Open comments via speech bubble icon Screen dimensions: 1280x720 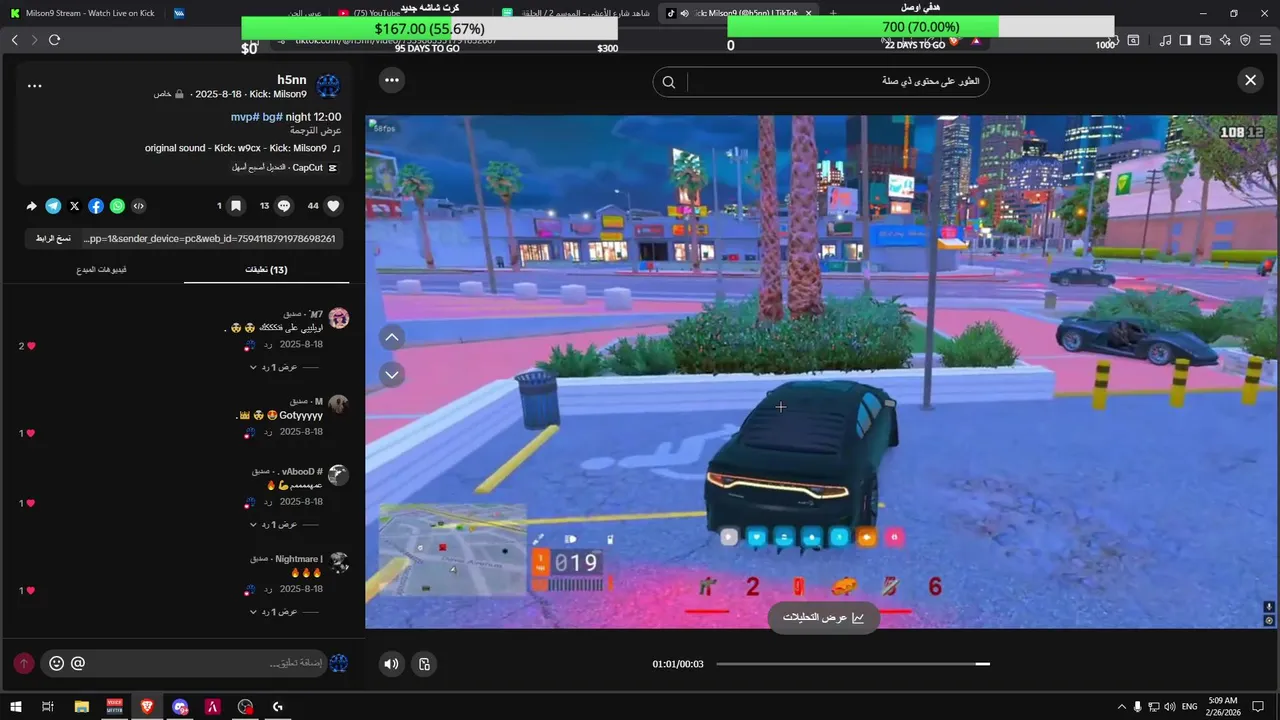[284, 206]
